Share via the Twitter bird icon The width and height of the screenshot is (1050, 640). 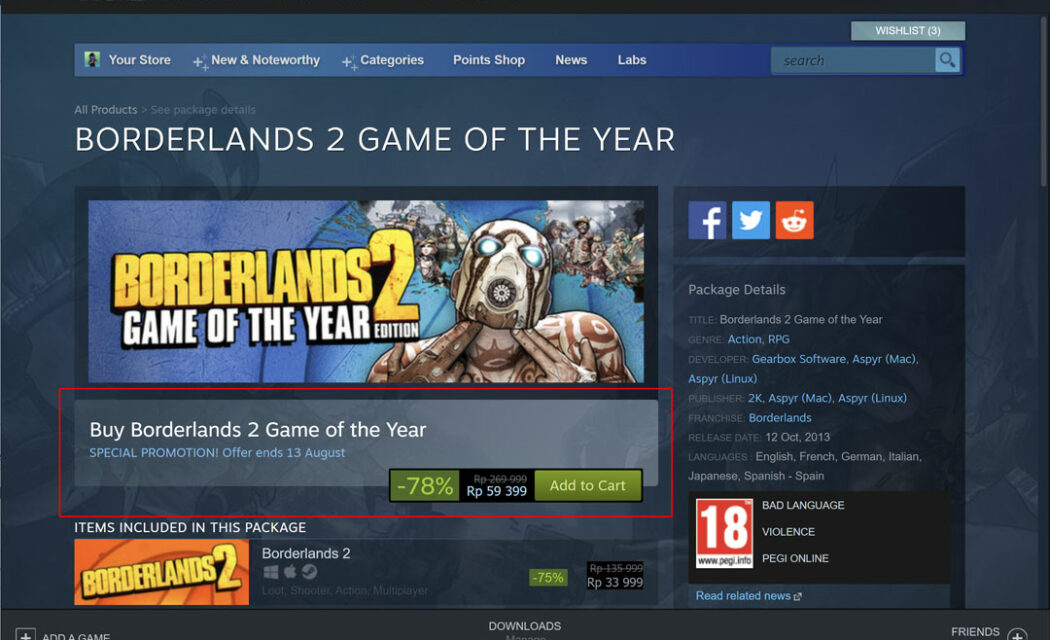tap(751, 220)
